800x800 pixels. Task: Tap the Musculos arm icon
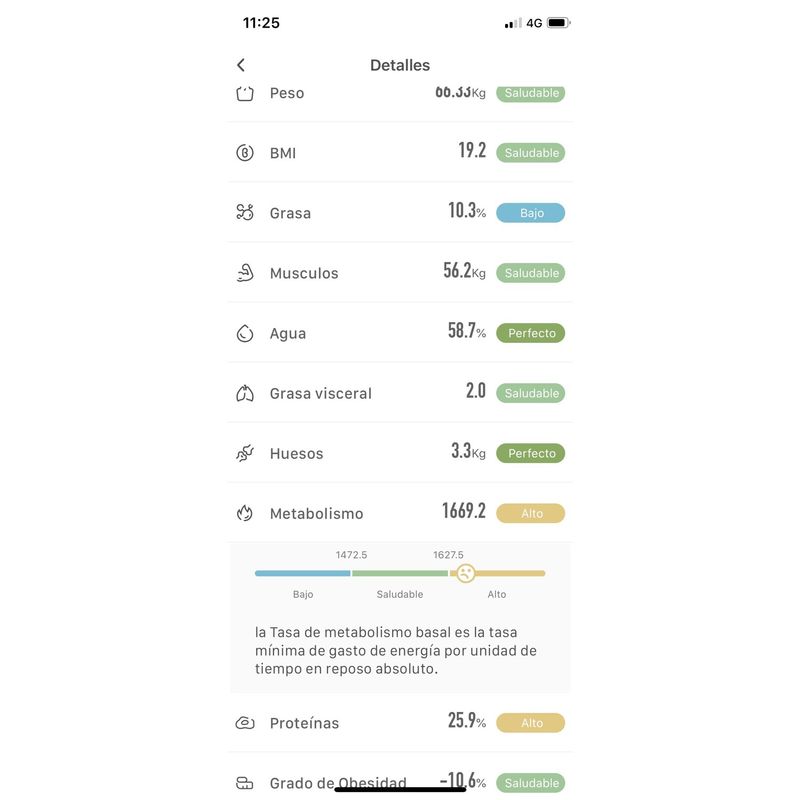click(245, 273)
